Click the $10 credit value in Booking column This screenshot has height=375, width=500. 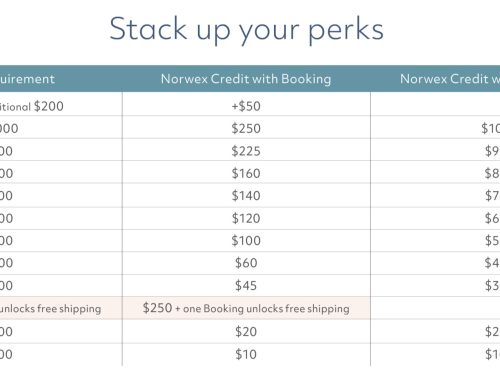click(x=246, y=354)
